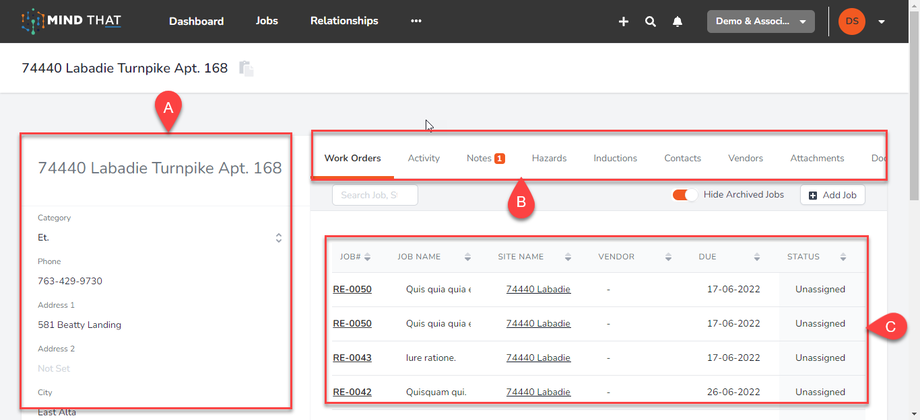The width and height of the screenshot is (920, 420).
Task: Switch to the Hazards tab
Action: tap(549, 158)
